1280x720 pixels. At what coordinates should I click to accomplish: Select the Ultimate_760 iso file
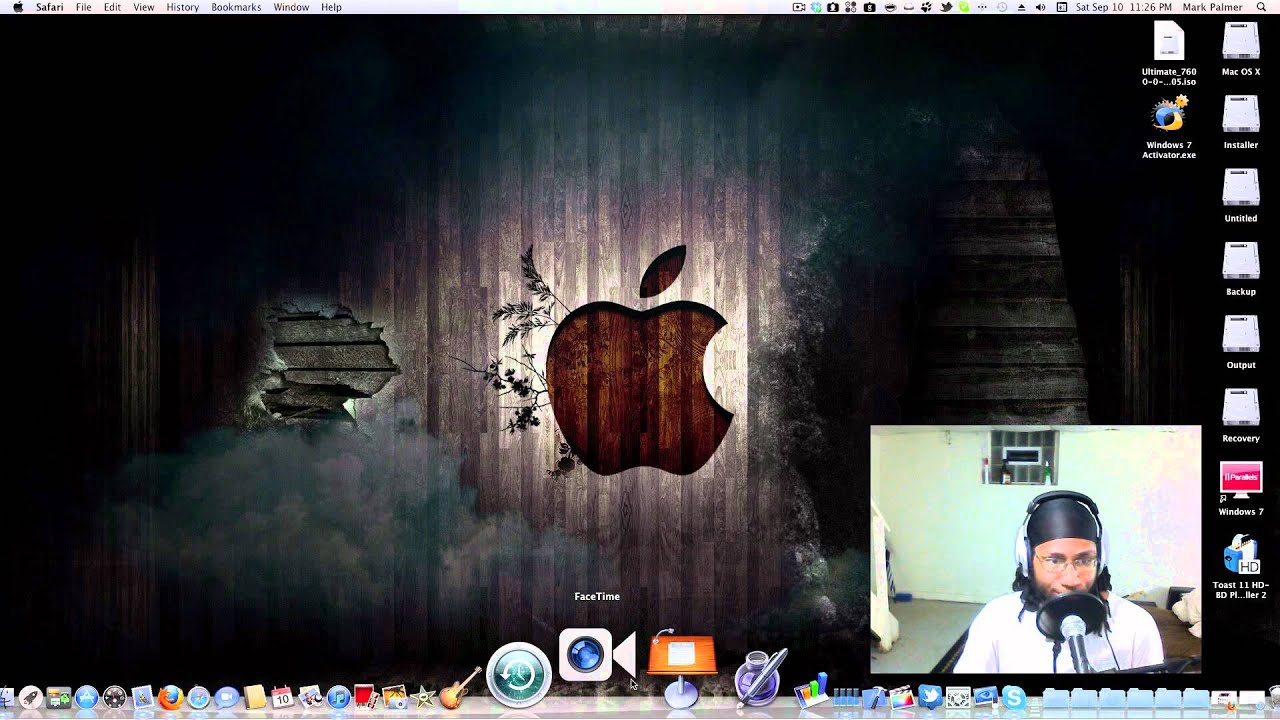tap(1169, 53)
